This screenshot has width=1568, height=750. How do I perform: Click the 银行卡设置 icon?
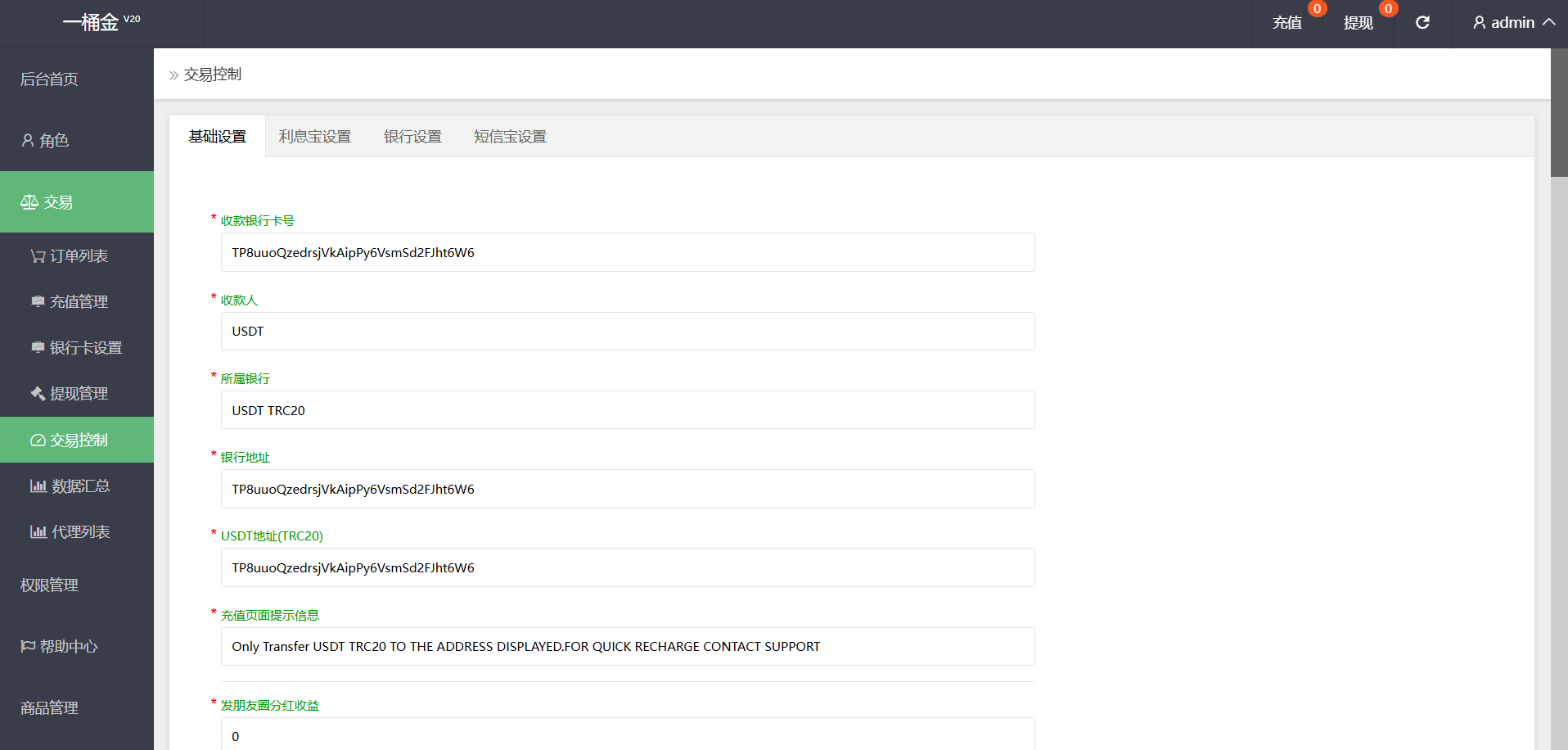[38, 348]
